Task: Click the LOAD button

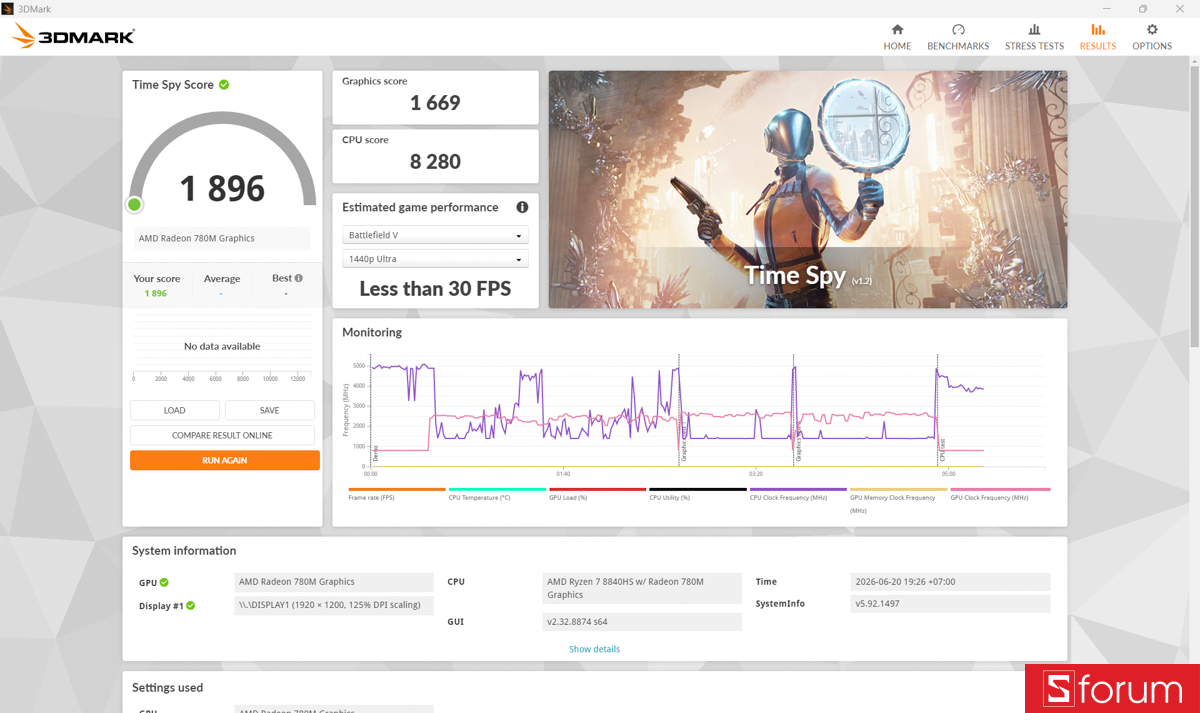Action: pos(175,410)
